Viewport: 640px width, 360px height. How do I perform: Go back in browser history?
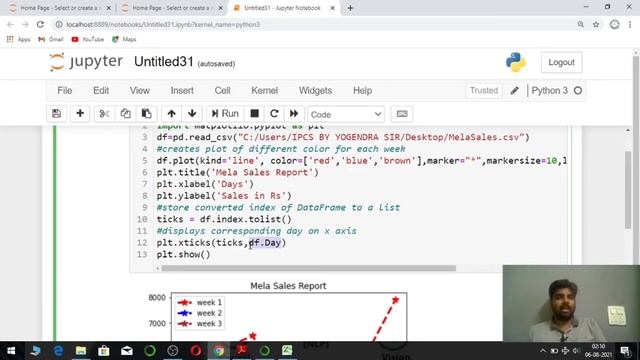(11, 24)
